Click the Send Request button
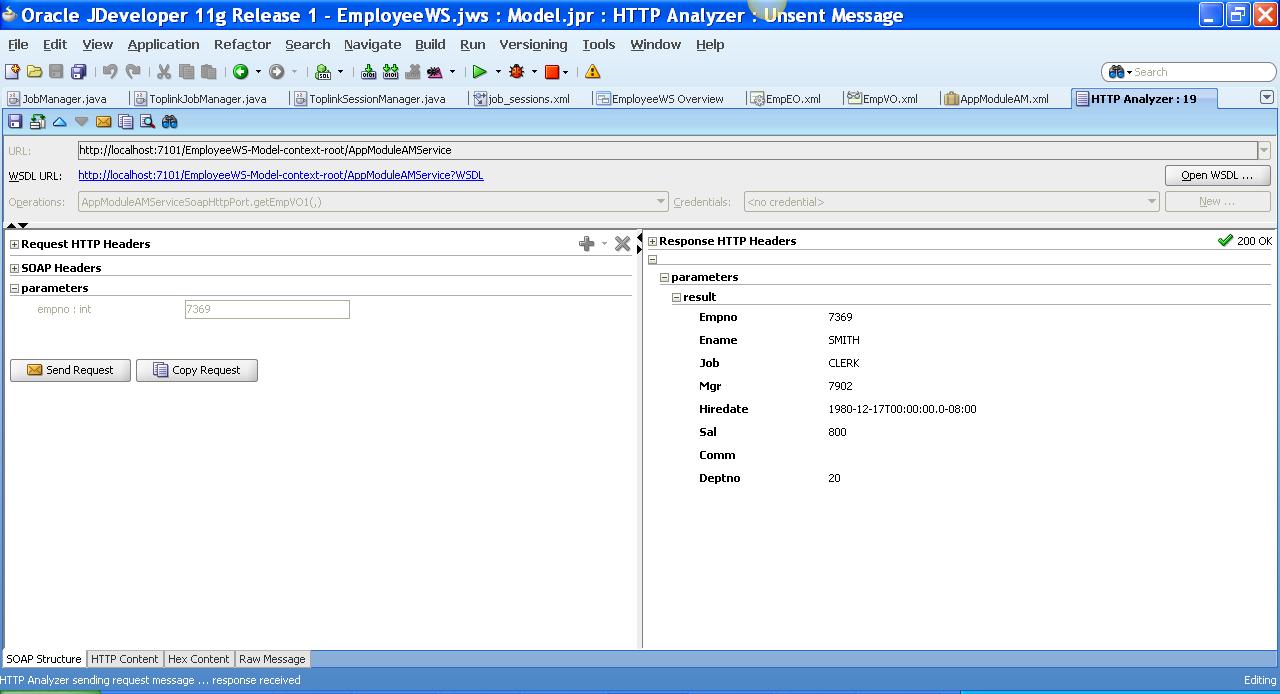This screenshot has width=1280, height=694. pyautogui.click(x=70, y=370)
